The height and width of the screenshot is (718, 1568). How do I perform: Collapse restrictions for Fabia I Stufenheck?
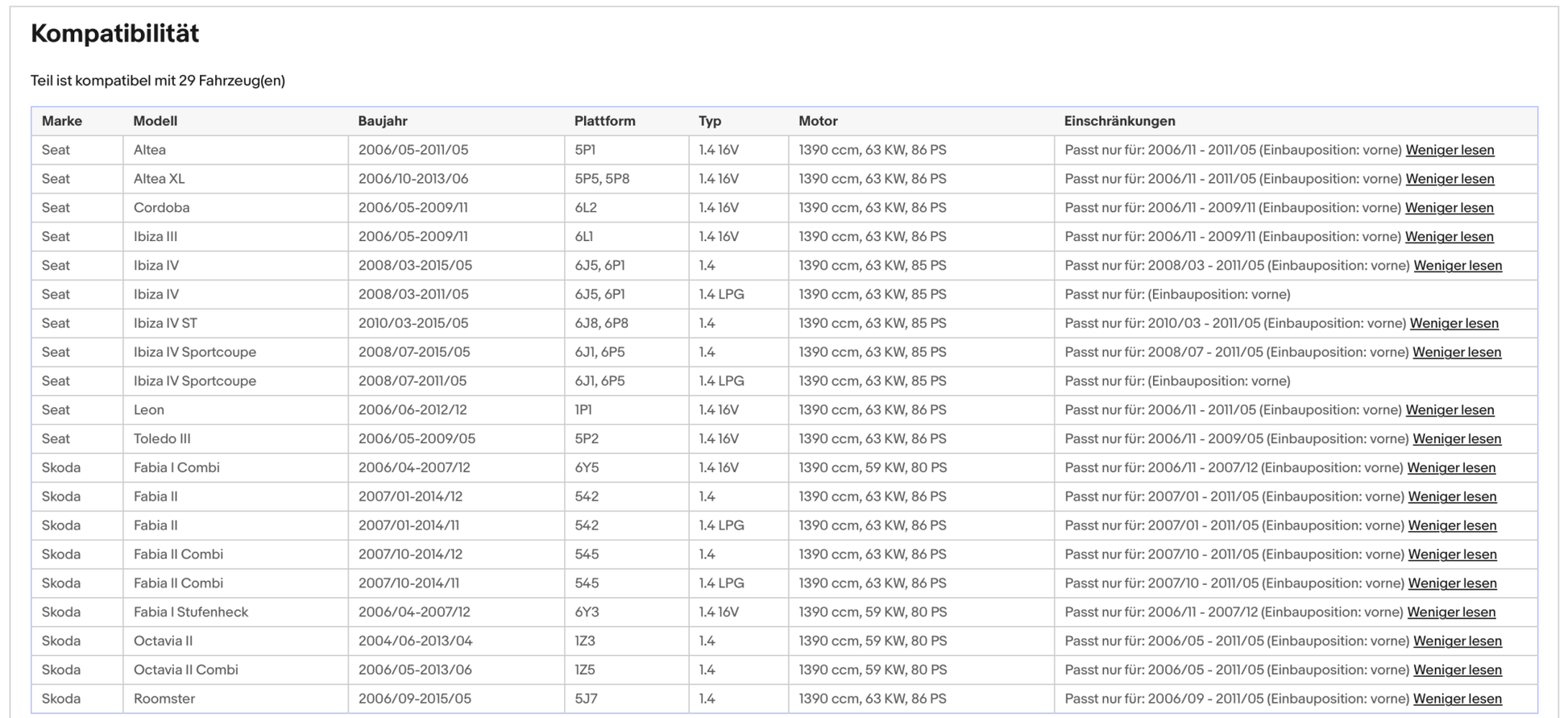(x=1450, y=612)
